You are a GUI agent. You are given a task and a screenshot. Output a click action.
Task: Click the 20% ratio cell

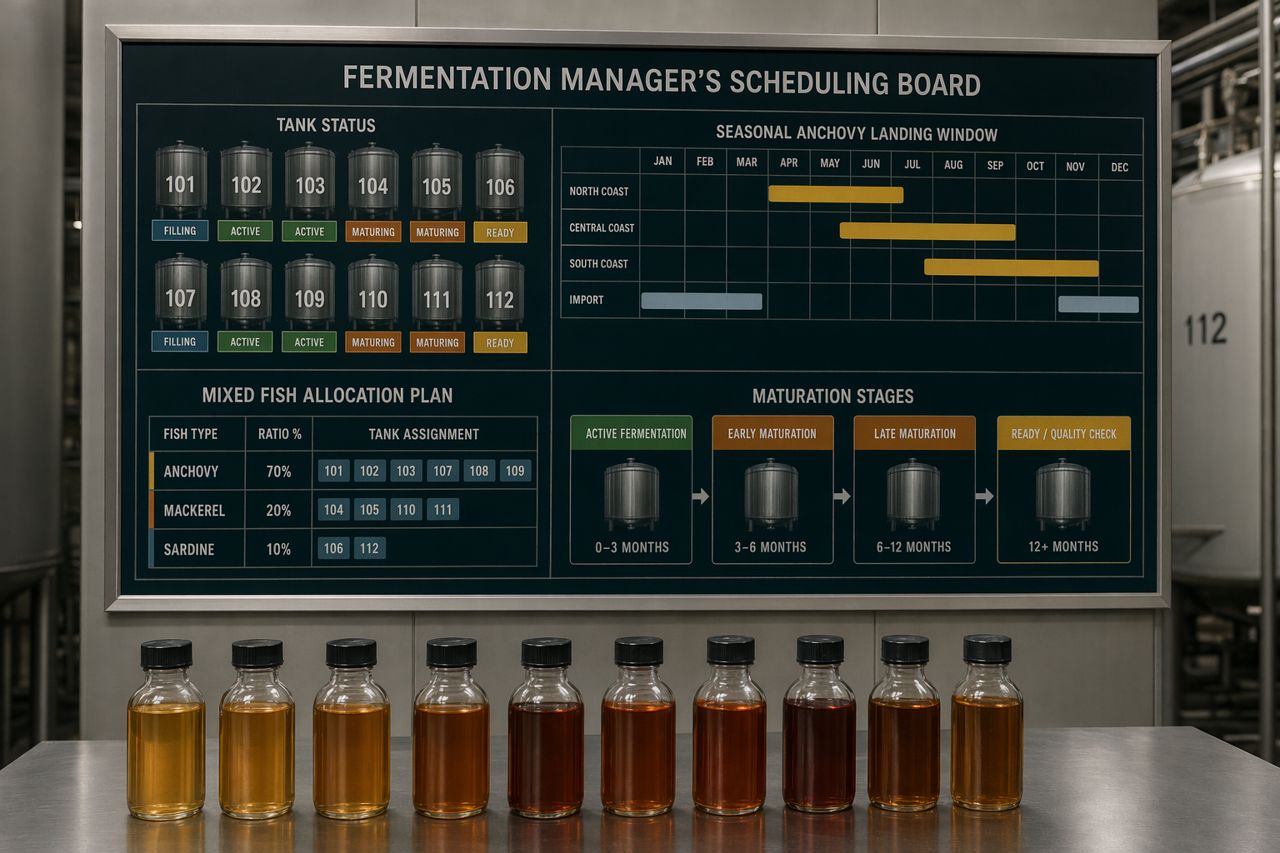(x=279, y=510)
